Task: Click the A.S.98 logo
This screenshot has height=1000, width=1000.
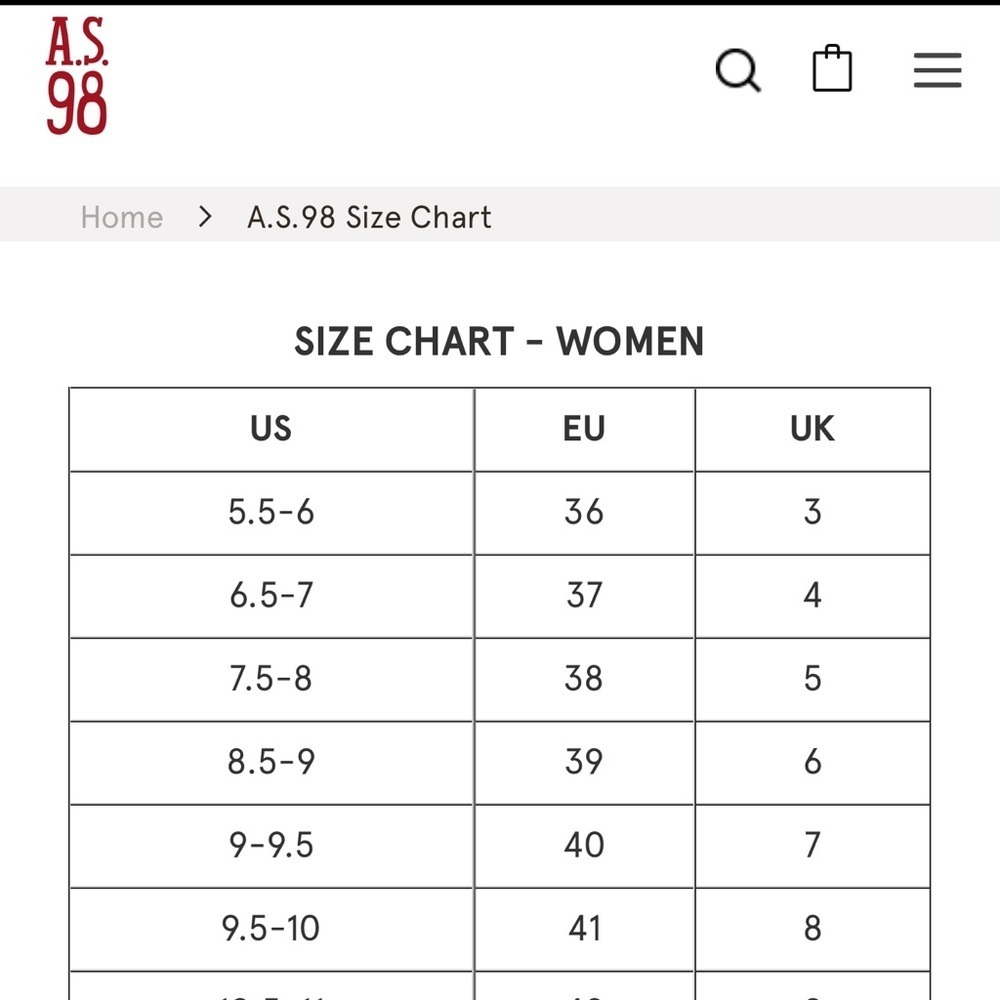Action: (77, 76)
